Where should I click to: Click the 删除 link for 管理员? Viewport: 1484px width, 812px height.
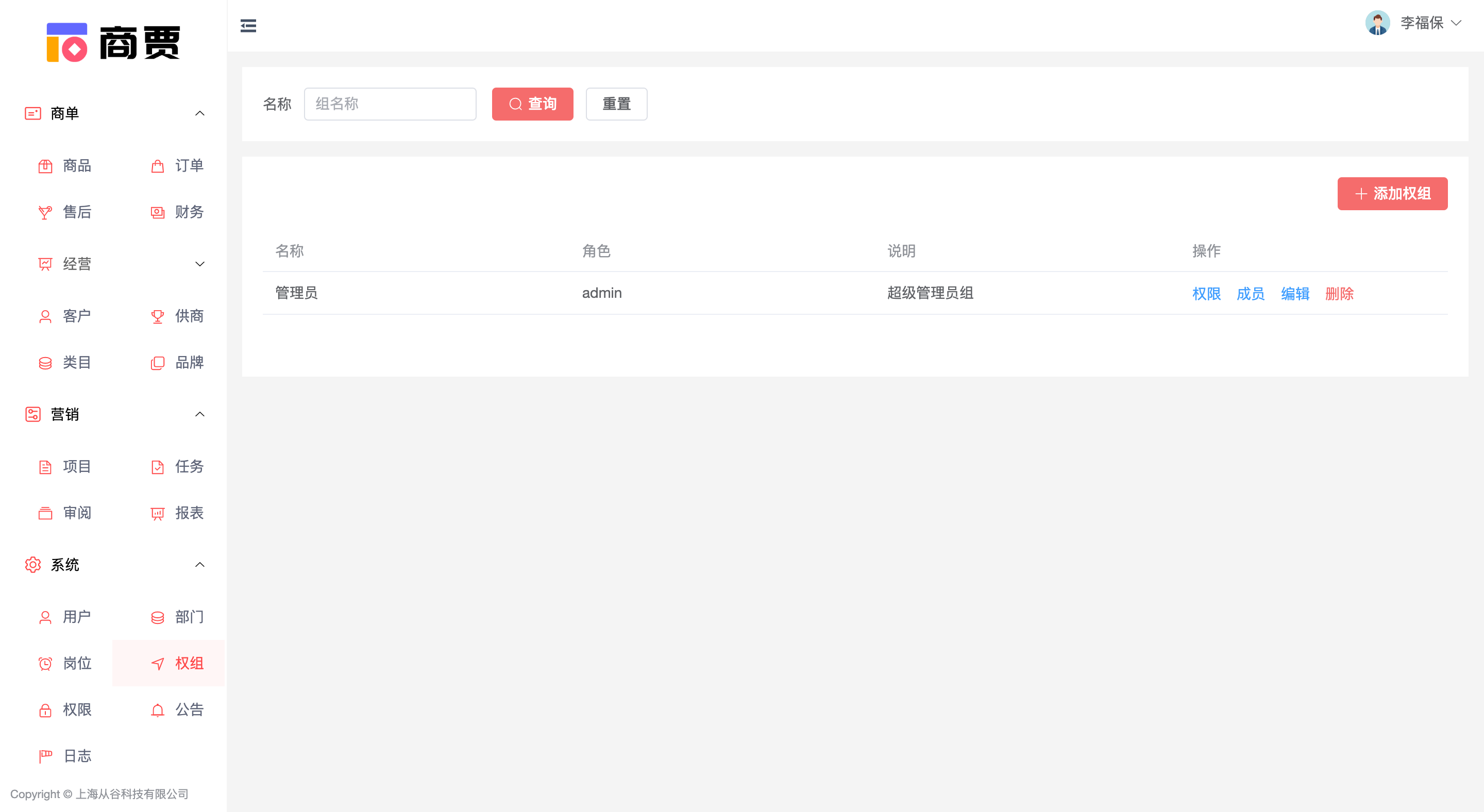[1339, 294]
